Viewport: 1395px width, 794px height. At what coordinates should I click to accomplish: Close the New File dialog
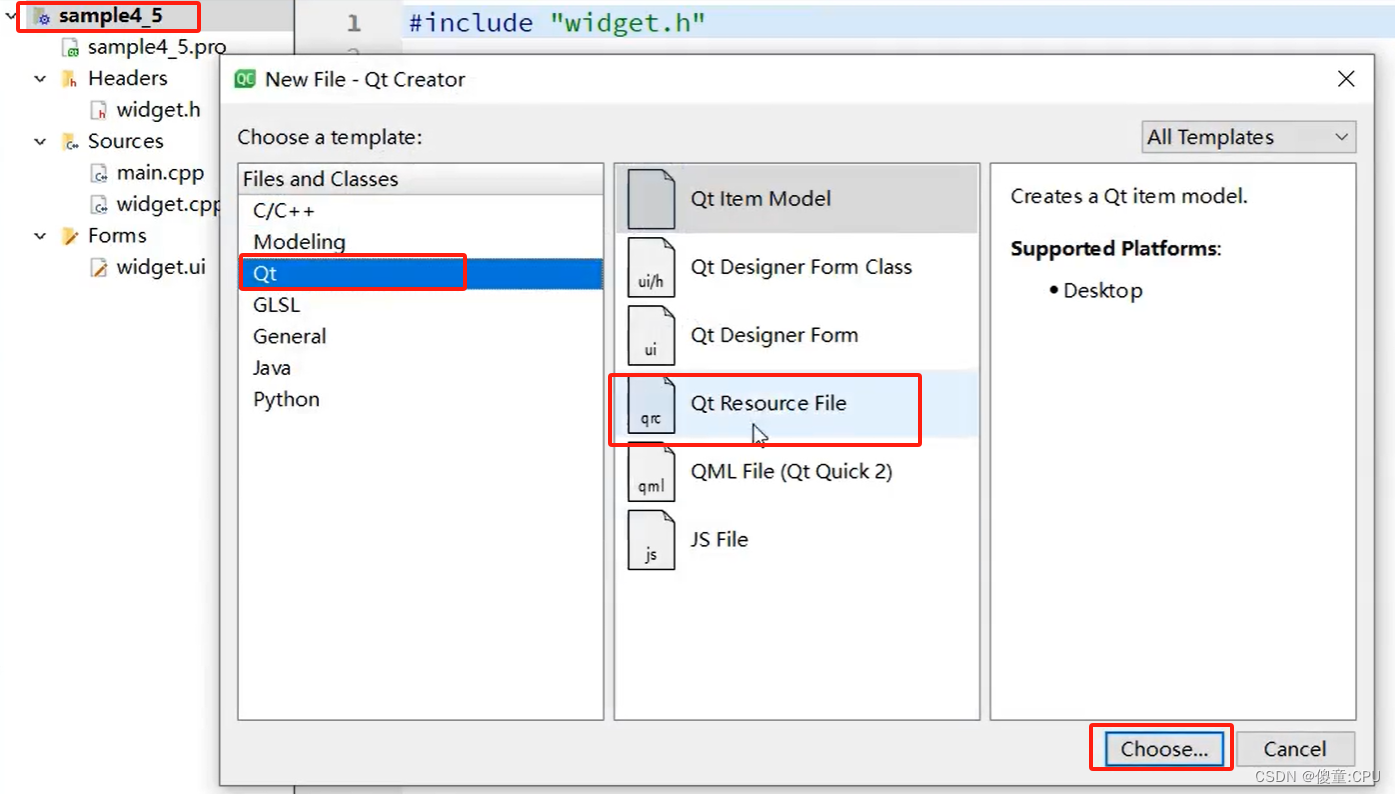1346,79
